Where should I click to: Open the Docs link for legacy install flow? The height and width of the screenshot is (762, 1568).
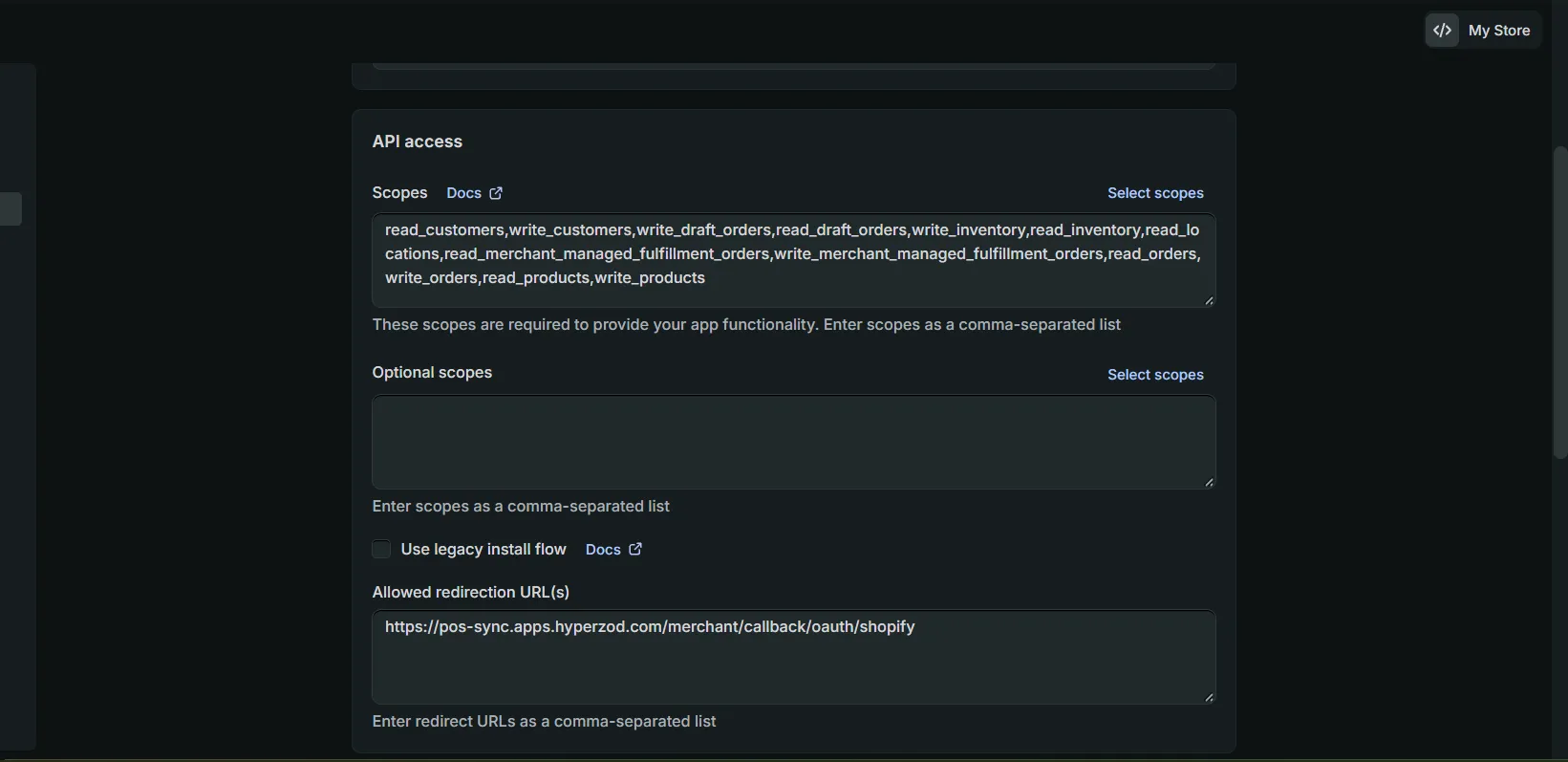[x=603, y=550]
